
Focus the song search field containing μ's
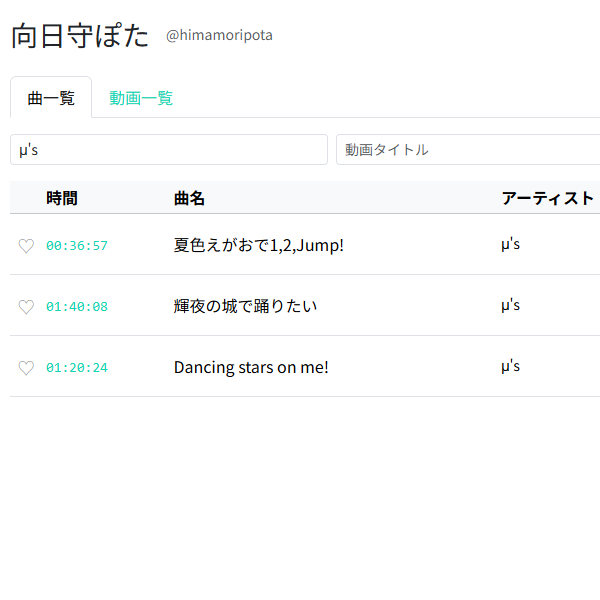tap(169, 150)
